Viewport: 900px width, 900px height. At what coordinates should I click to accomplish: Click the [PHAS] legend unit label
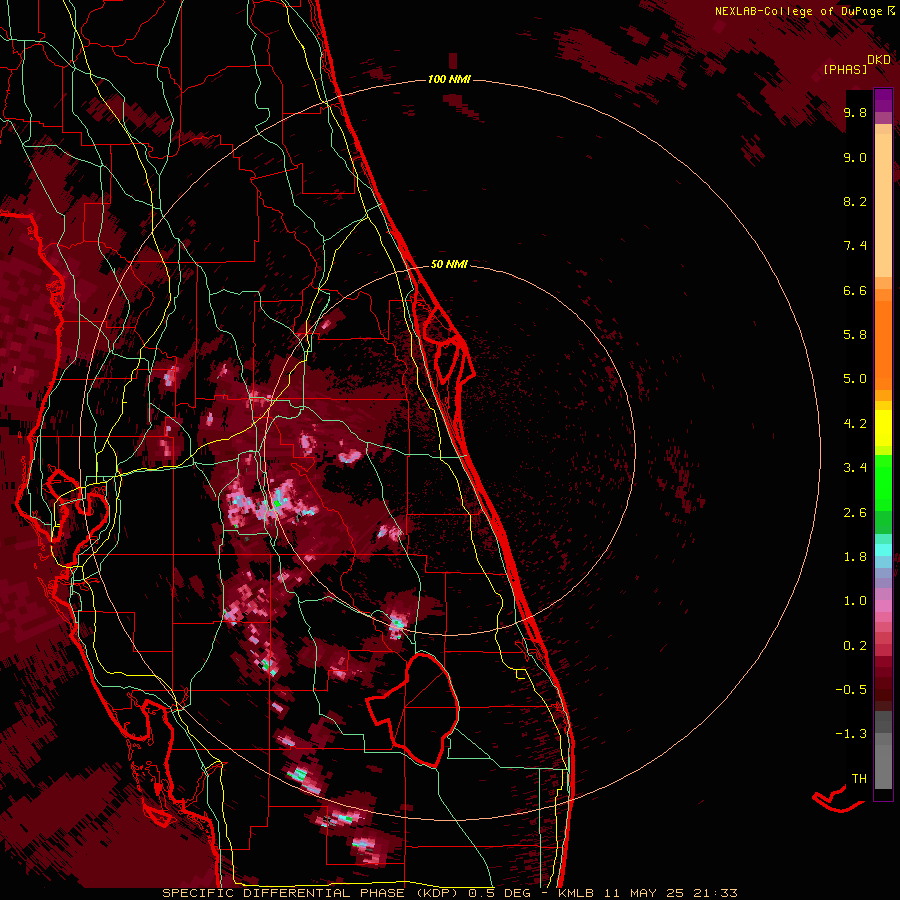point(845,69)
